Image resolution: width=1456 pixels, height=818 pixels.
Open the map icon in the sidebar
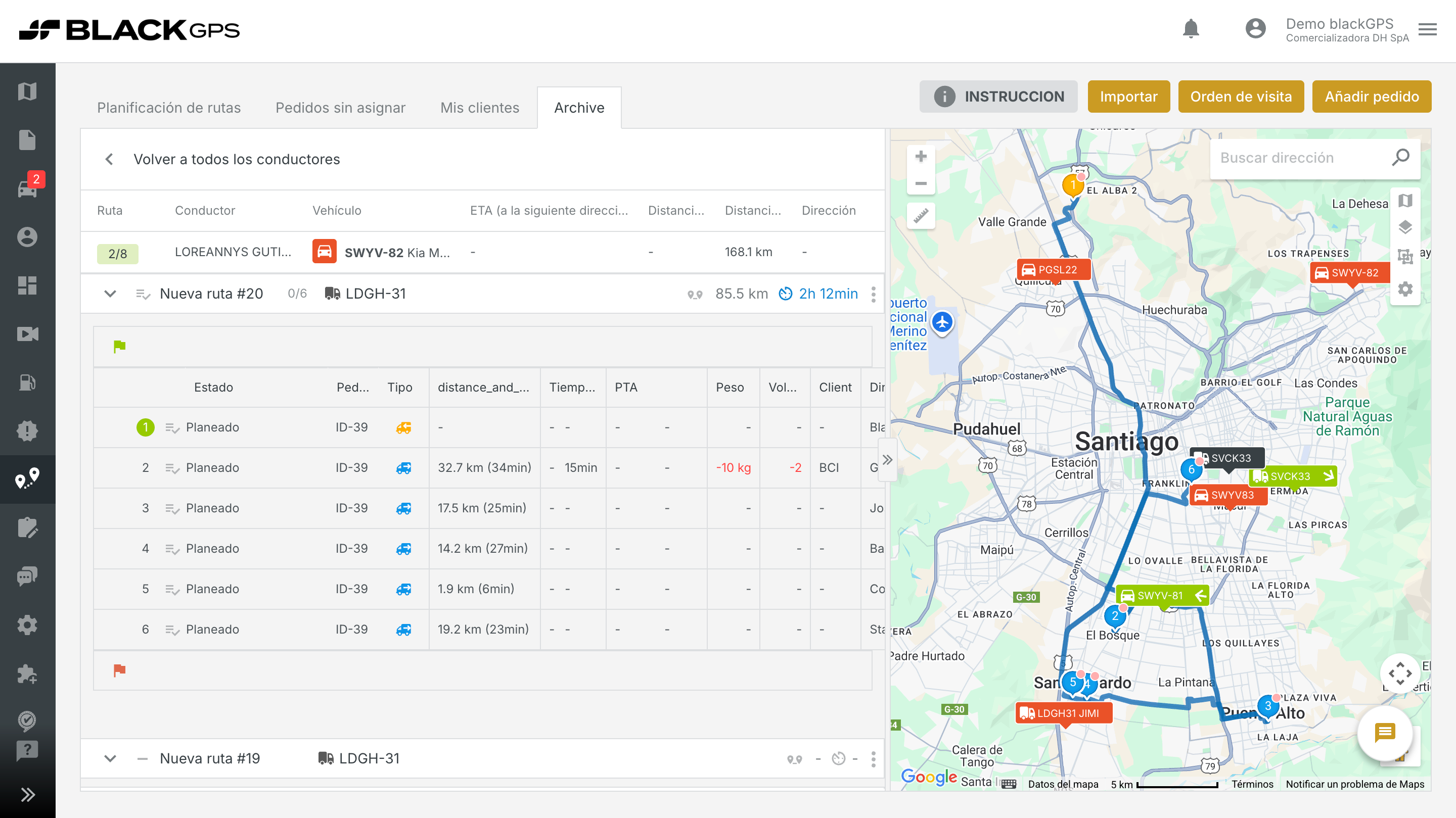coord(27,91)
